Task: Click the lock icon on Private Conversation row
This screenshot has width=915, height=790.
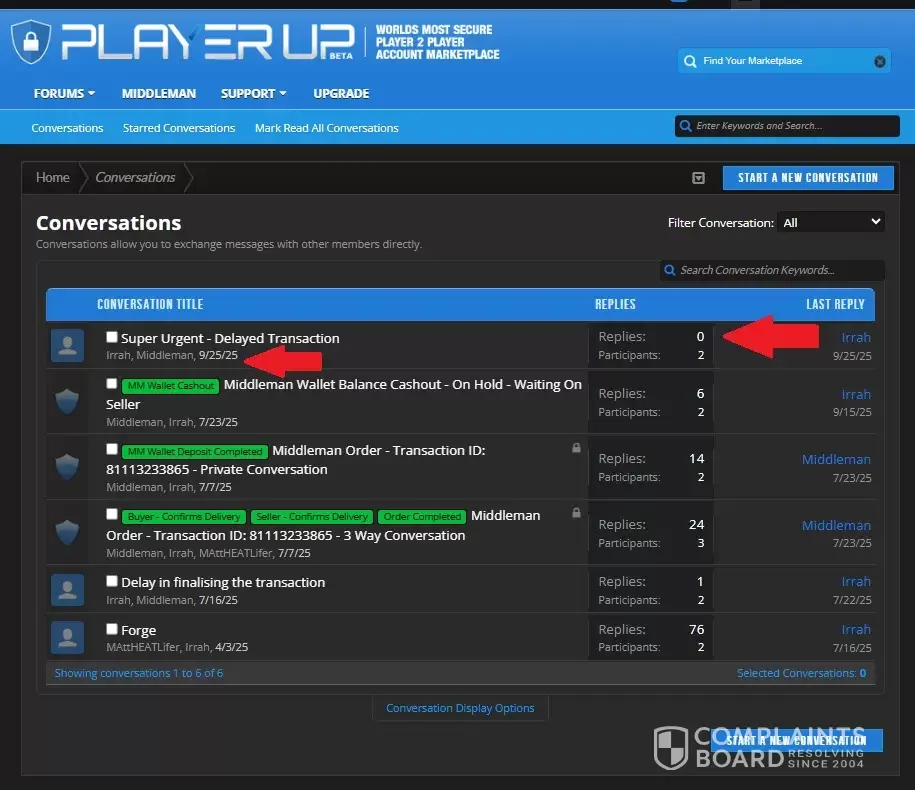Action: click(x=576, y=449)
